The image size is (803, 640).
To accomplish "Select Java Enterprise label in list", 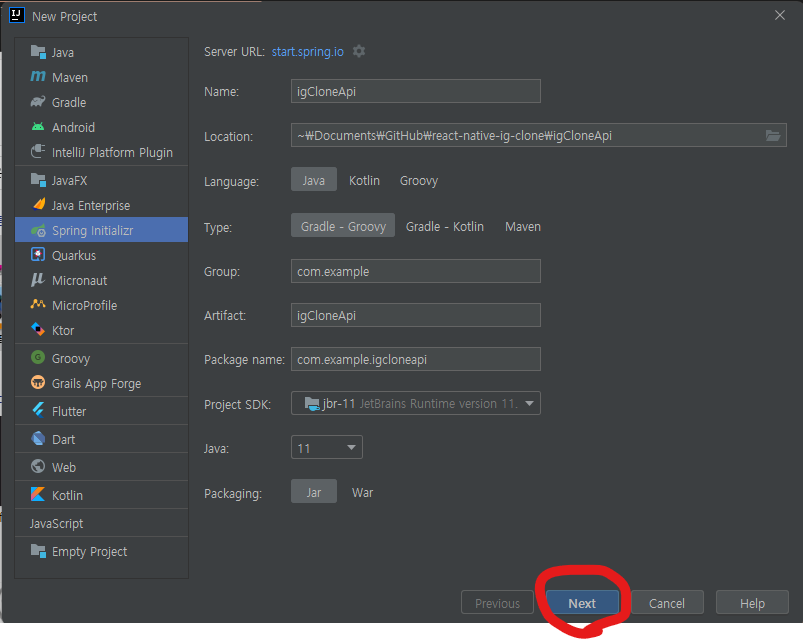I will point(91,205).
